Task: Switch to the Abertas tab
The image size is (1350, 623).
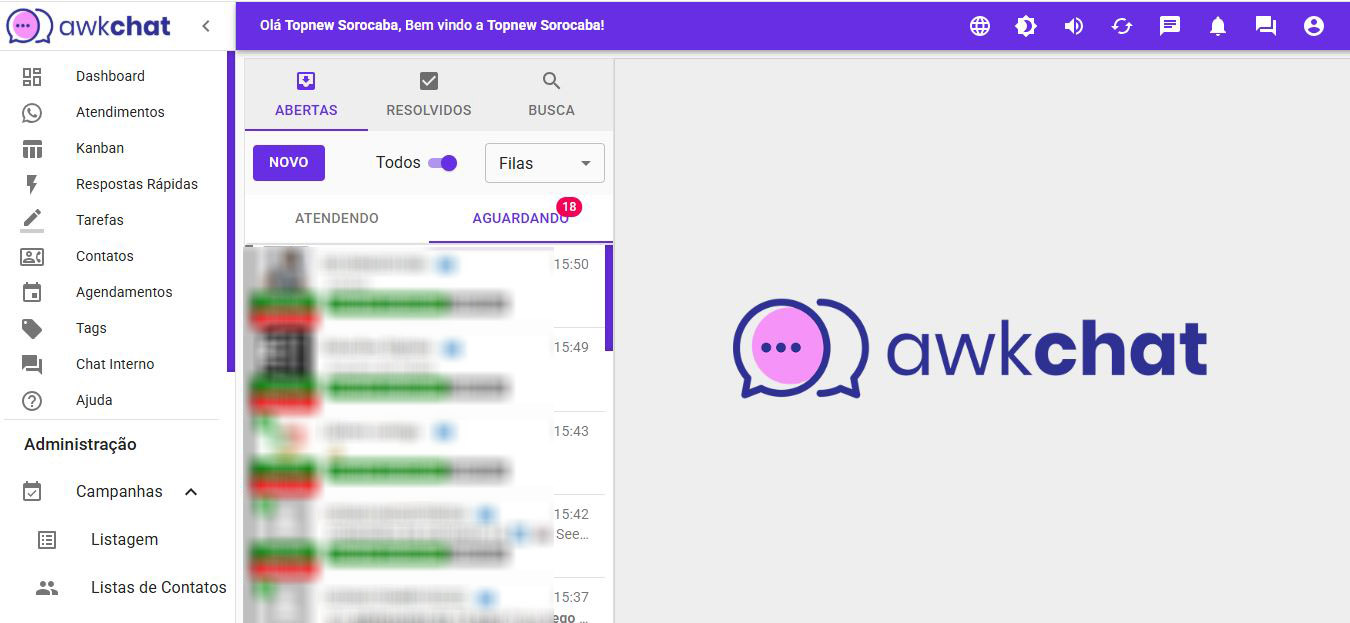Action: 306,95
